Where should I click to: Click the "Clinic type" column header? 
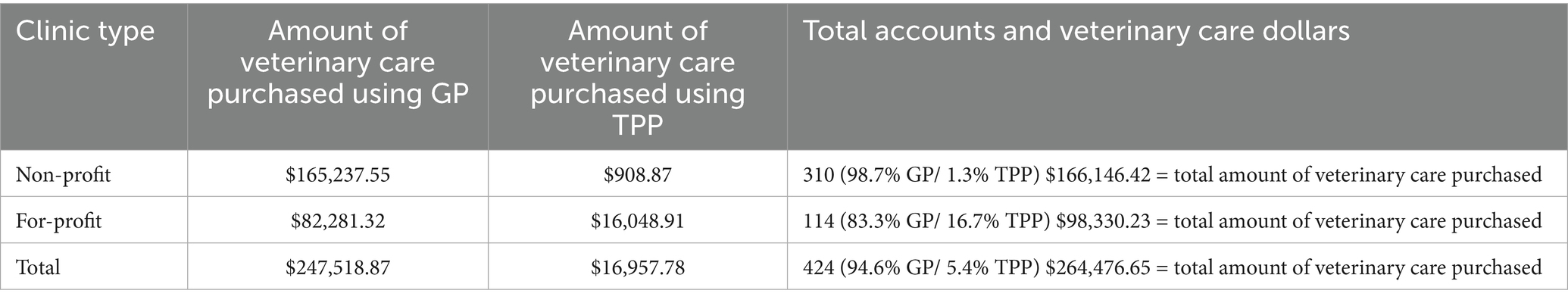85,32
